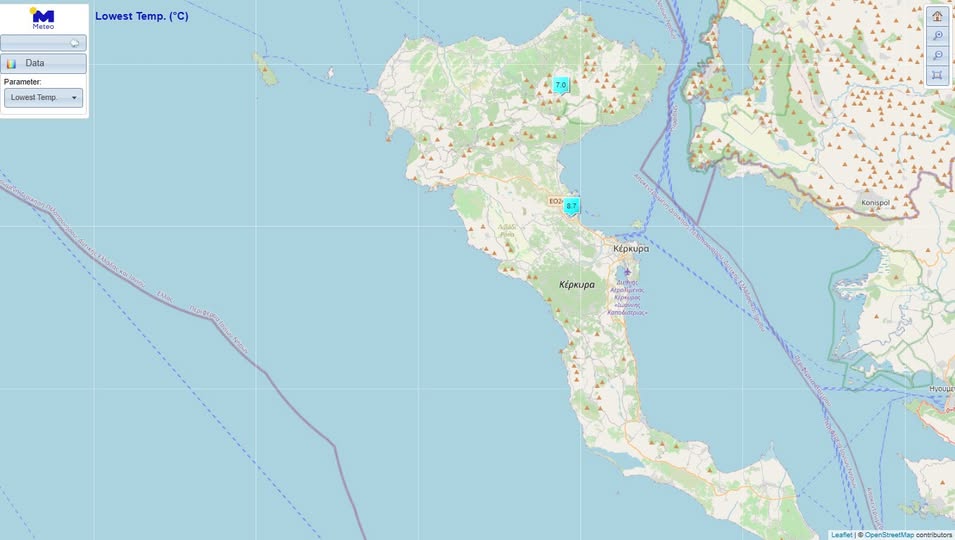Click the cloud icon in the left panel
The image size is (955, 540).
74,43
